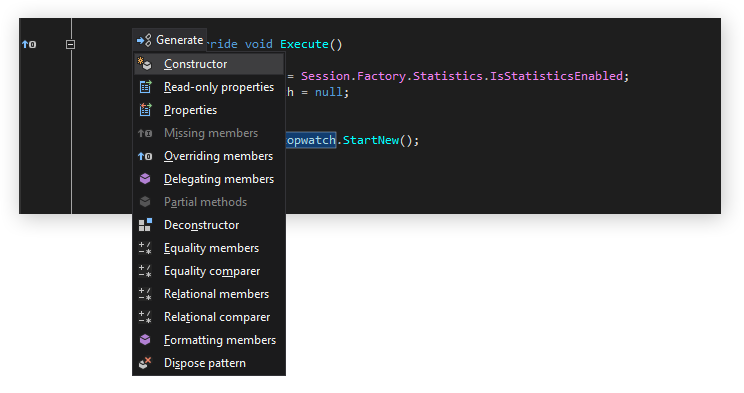Click the Missing members icon
The width and height of the screenshot is (744, 393).
tap(145, 133)
